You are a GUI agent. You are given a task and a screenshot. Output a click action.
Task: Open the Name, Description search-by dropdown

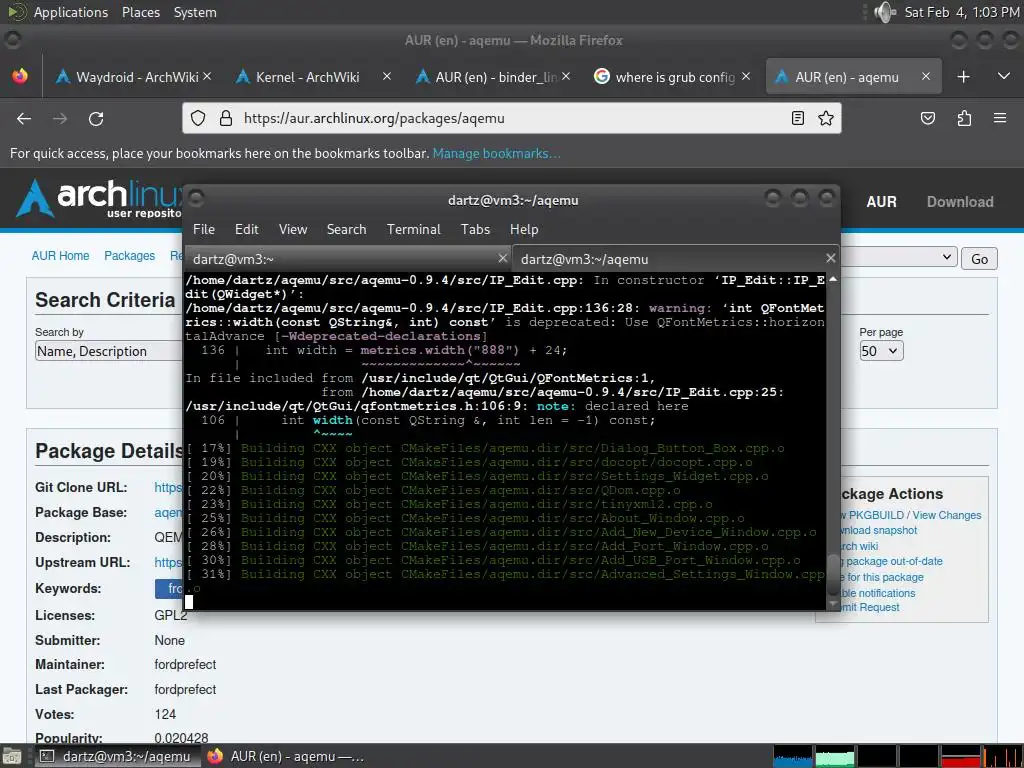click(x=108, y=351)
